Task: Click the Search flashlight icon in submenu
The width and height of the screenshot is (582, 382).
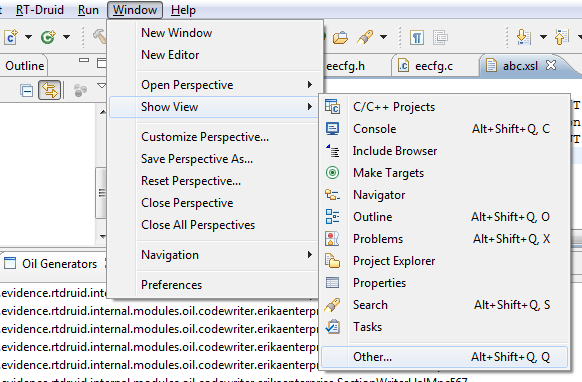Action: pos(332,305)
